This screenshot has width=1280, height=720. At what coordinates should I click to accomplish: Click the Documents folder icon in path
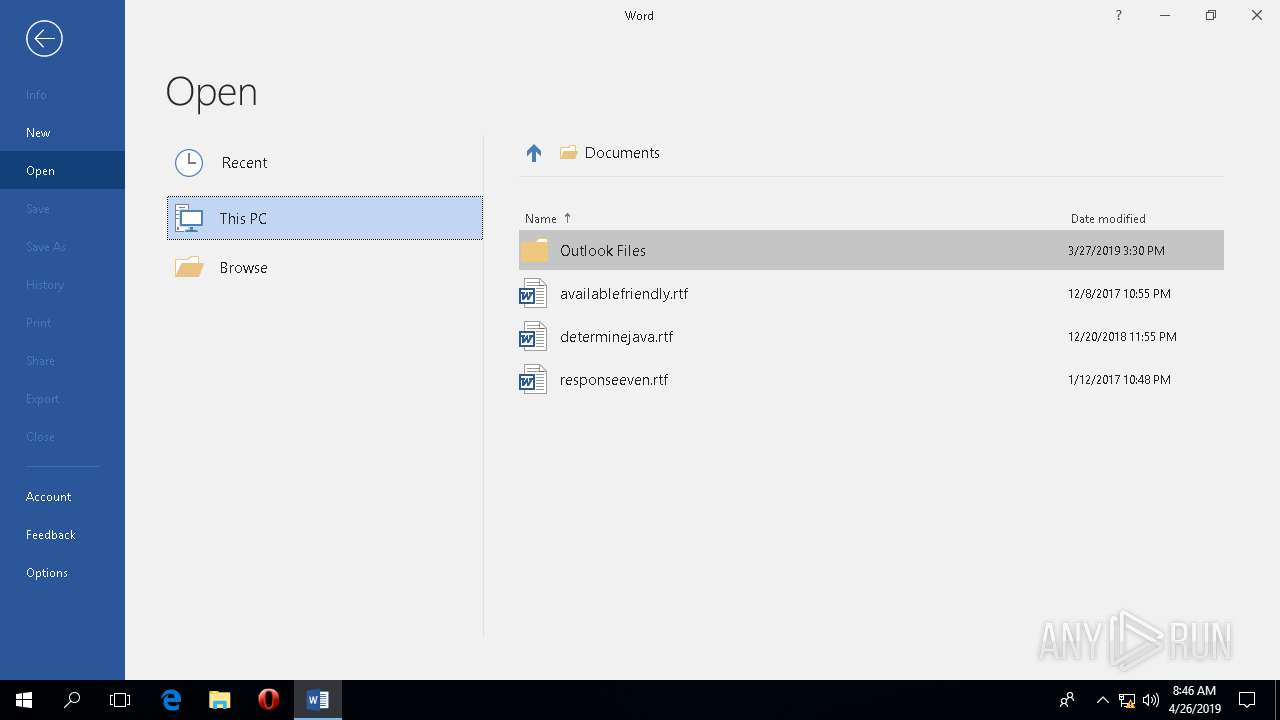(569, 153)
